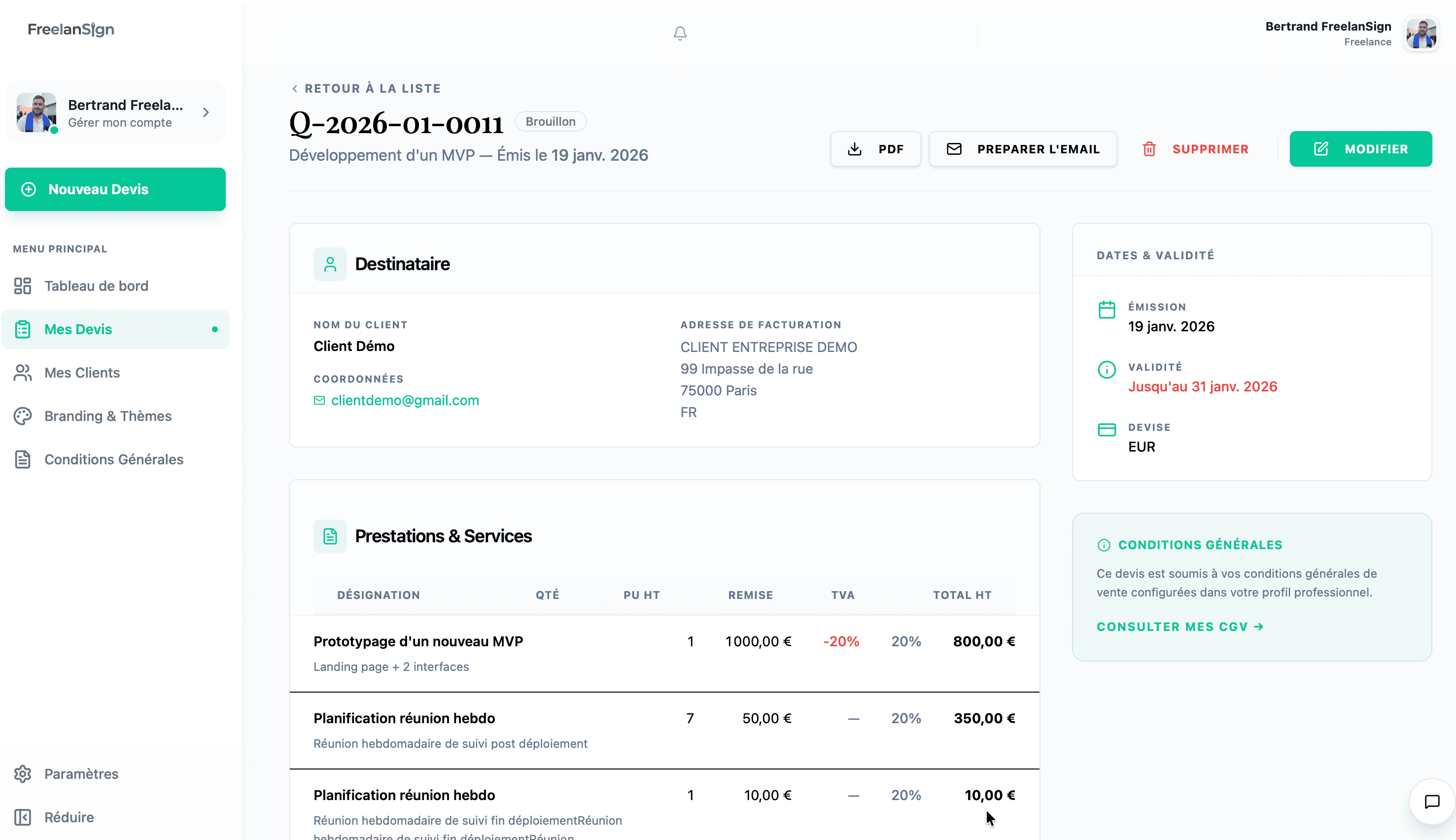Open Consulter mes CGV link
Screen dimensions: 1456x840
click(1179, 627)
